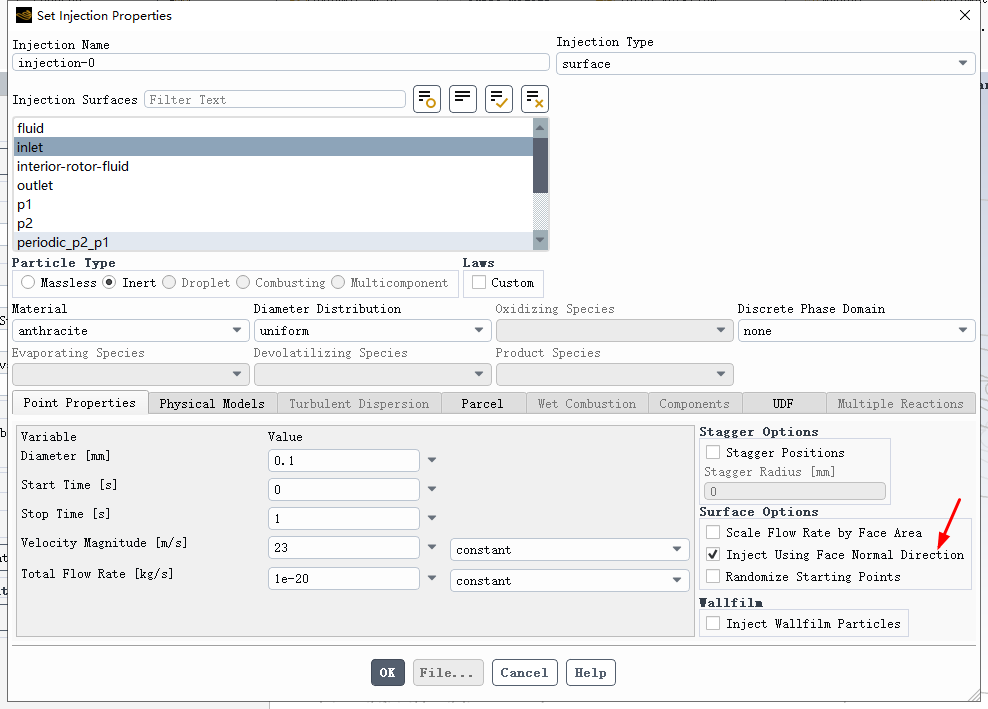Select periodic_p2_p1 in the surfaces list
This screenshot has height=709, width=988.
273,242
